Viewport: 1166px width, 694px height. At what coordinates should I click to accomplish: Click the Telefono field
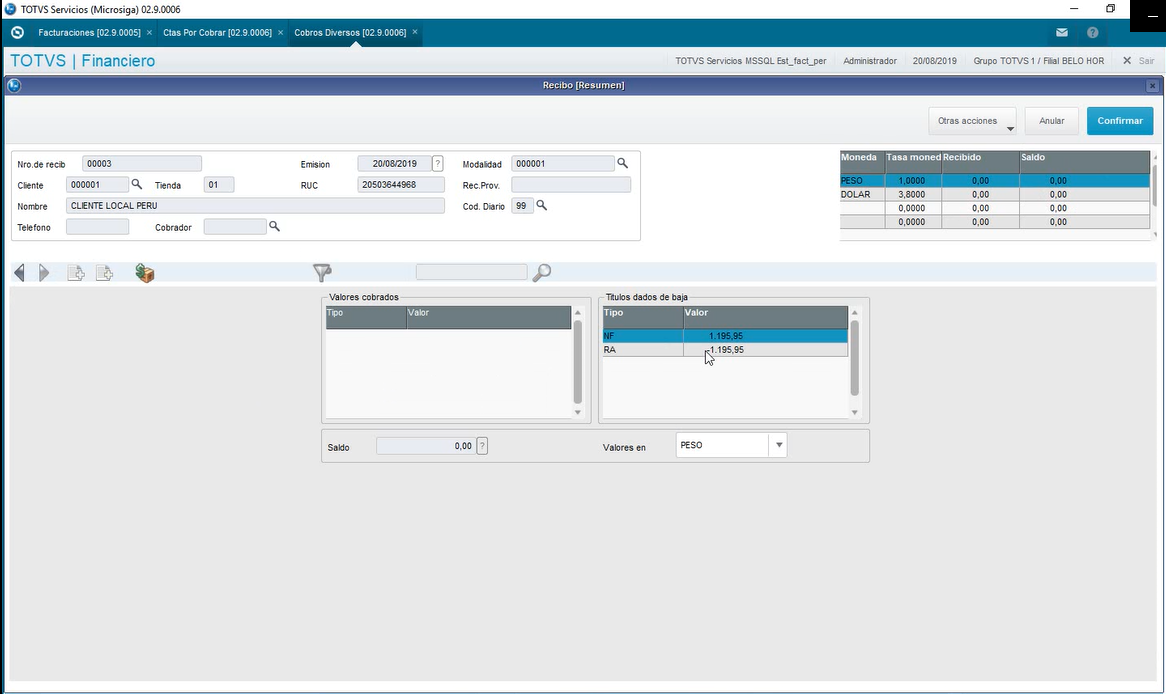pyautogui.click(x=97, y=227)
